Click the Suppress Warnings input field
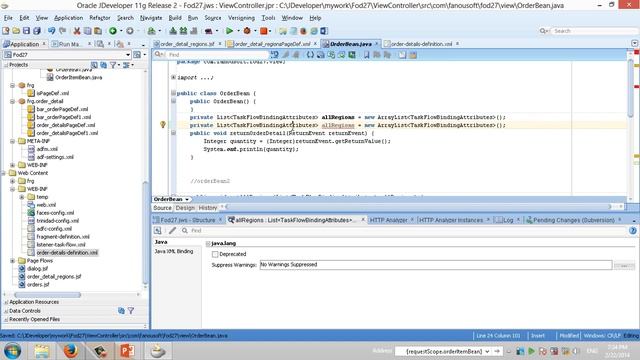Image resolution: width=640 pixels, height=360 pixels. click(x=436, y=265)
